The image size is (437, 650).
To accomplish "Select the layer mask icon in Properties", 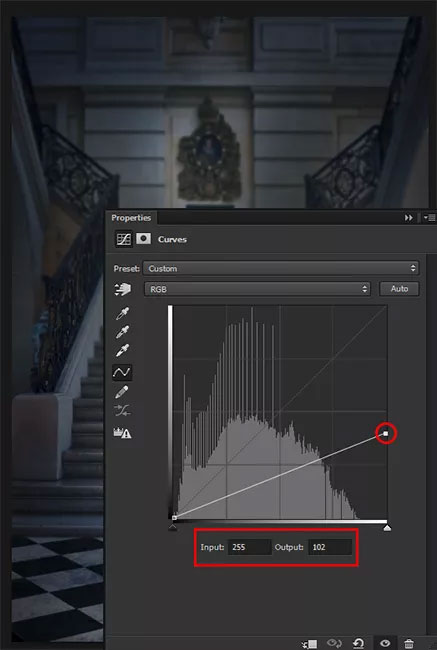I will pyautogui.click(x=143, y=239).
